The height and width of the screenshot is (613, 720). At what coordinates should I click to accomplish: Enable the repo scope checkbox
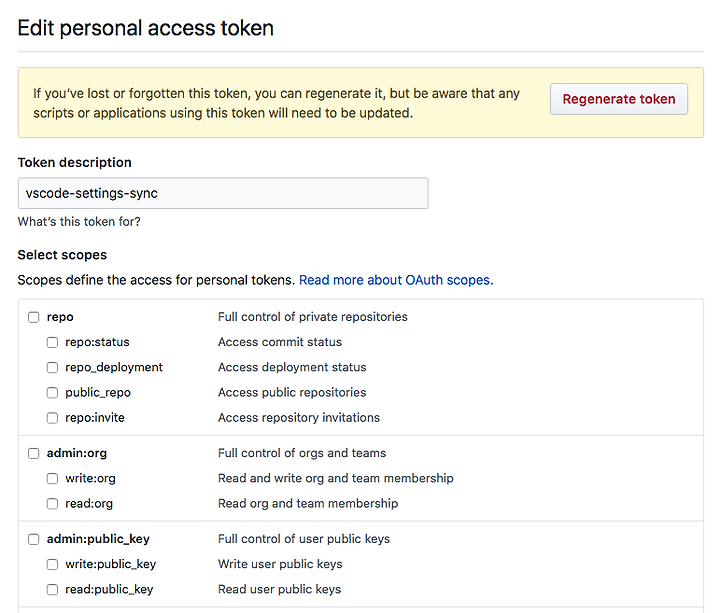33,317
